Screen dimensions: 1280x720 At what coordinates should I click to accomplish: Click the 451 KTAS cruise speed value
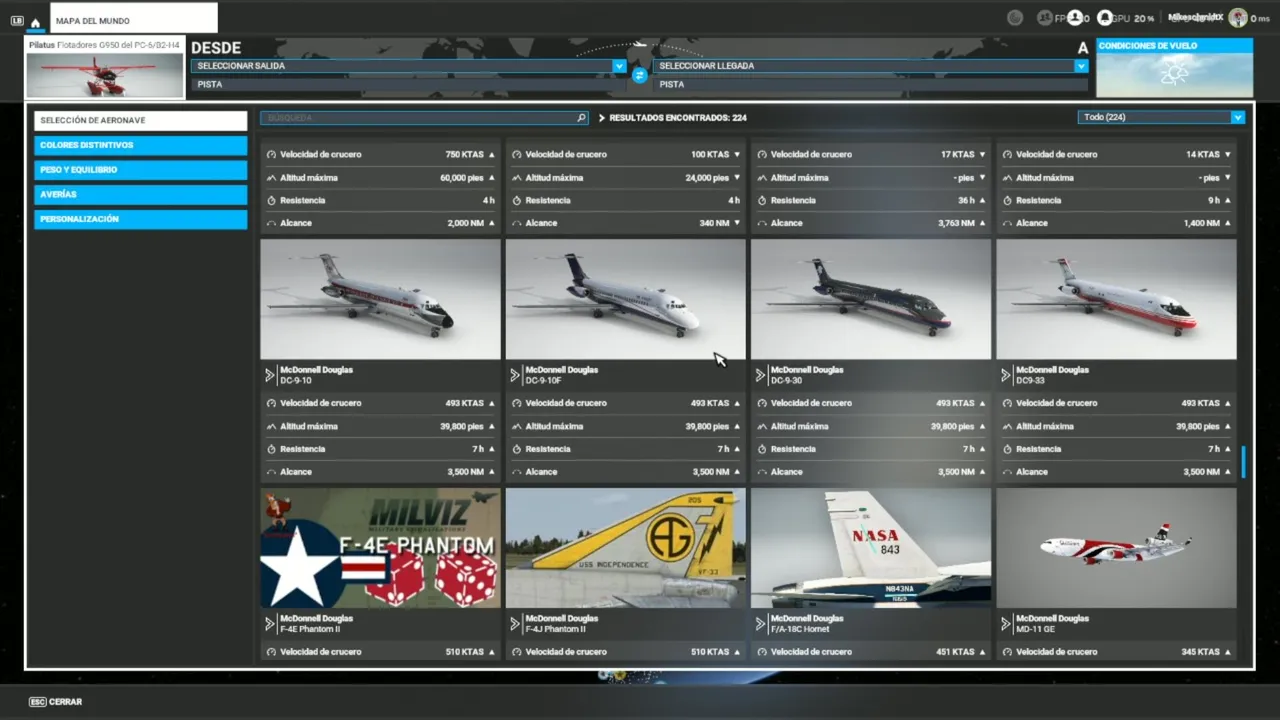(955, 652)
